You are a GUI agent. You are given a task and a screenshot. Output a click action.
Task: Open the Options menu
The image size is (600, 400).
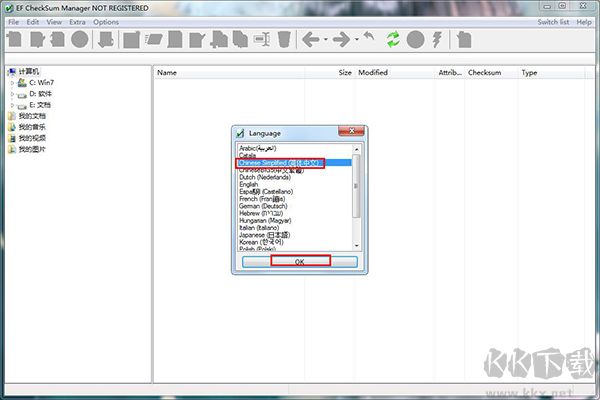[x=106, y=22]
